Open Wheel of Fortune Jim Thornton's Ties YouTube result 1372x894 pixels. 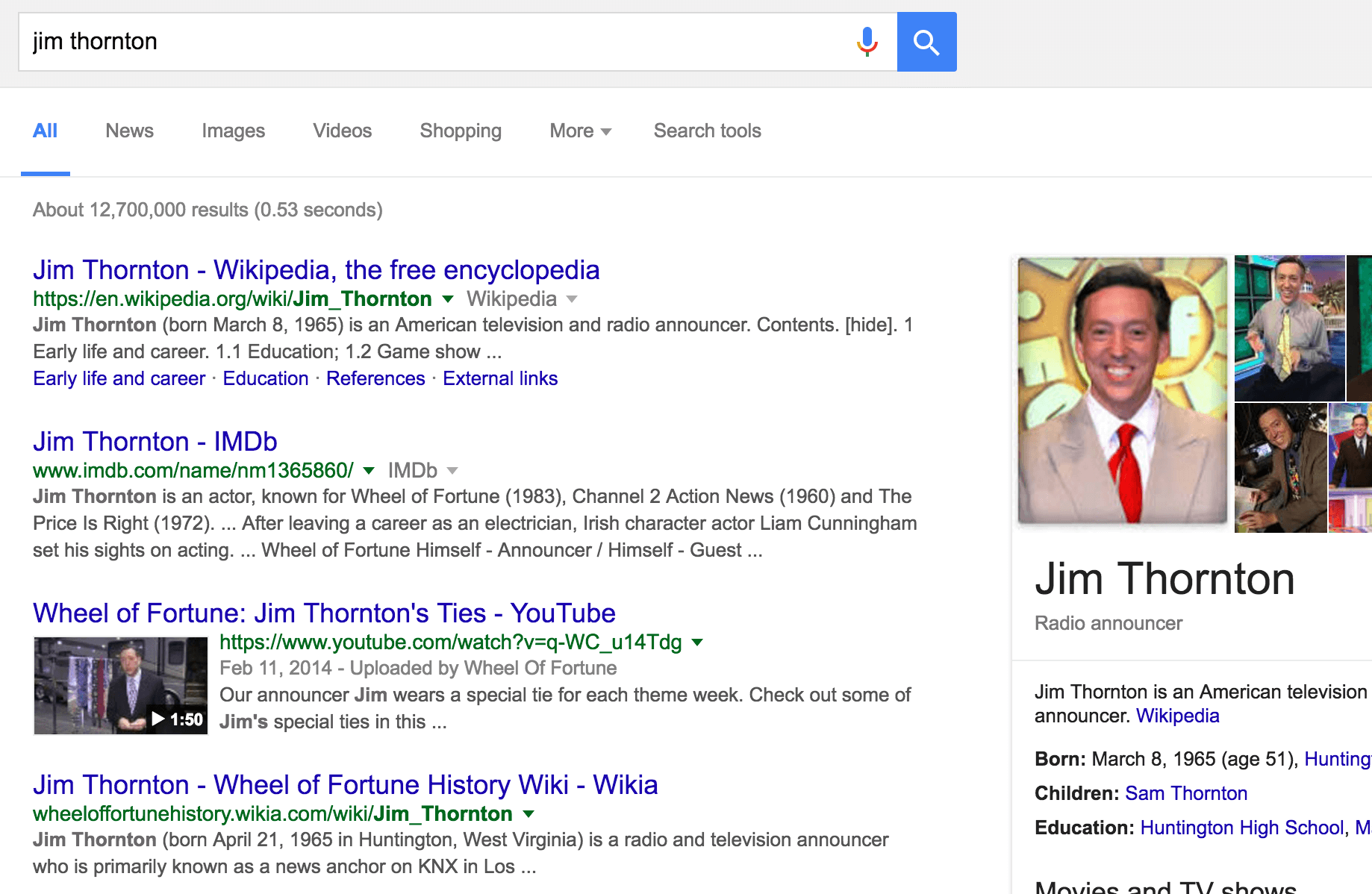324,613
